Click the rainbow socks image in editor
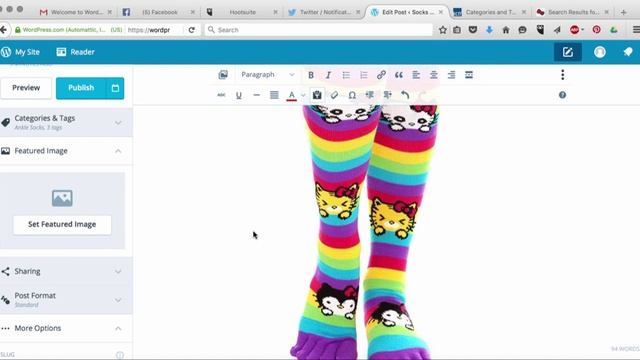 [364, 232]
